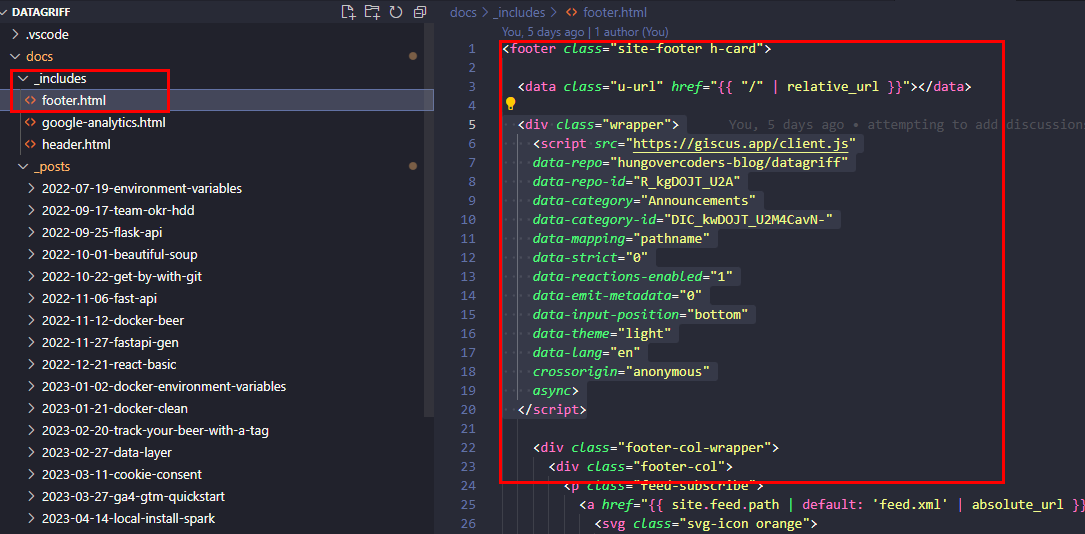Click the lightbulb code action icon
The height and width of the screenshot is (534, 1085).
(x=511, y=104)
